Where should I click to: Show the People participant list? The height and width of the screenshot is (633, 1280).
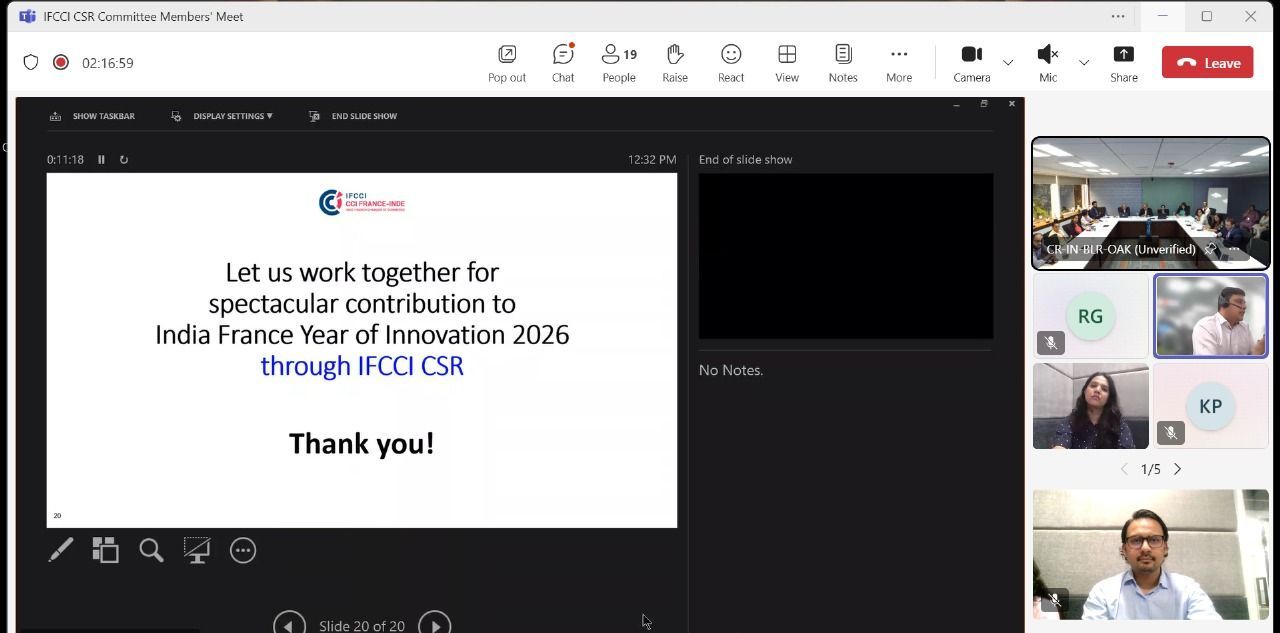[618, 62]
